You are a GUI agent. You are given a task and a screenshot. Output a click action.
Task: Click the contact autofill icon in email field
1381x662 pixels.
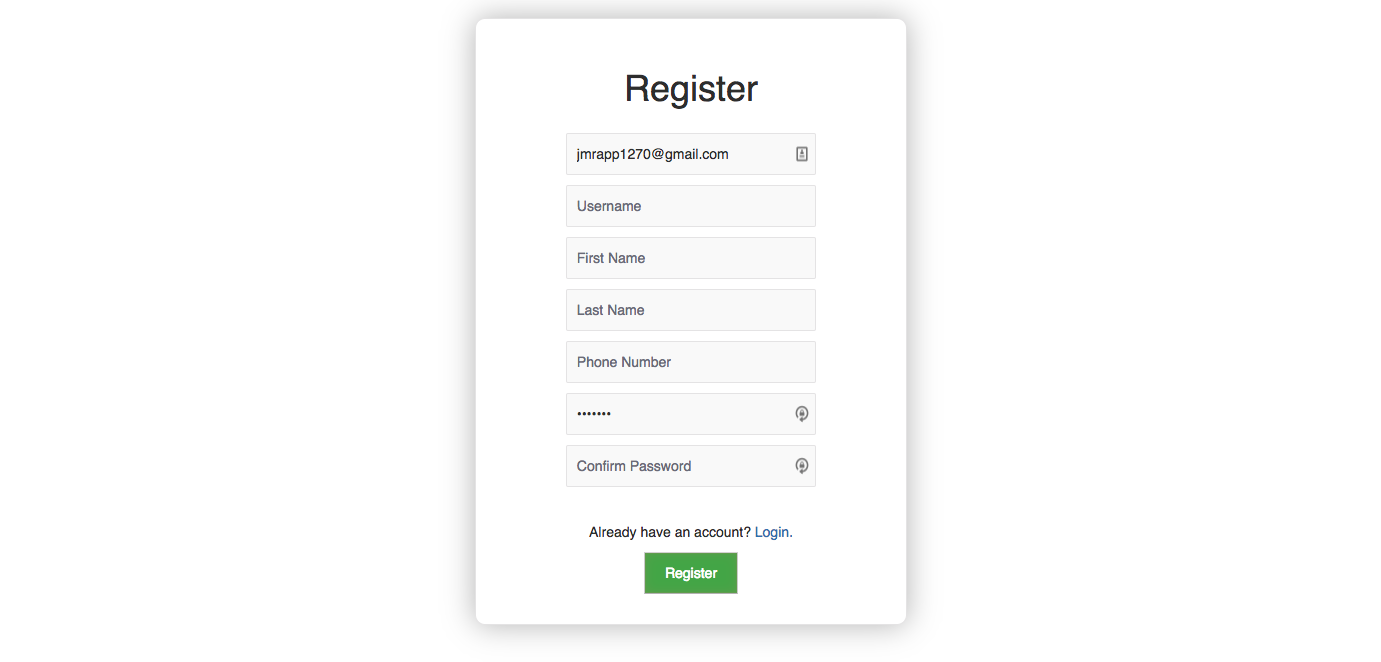point(801,154)
